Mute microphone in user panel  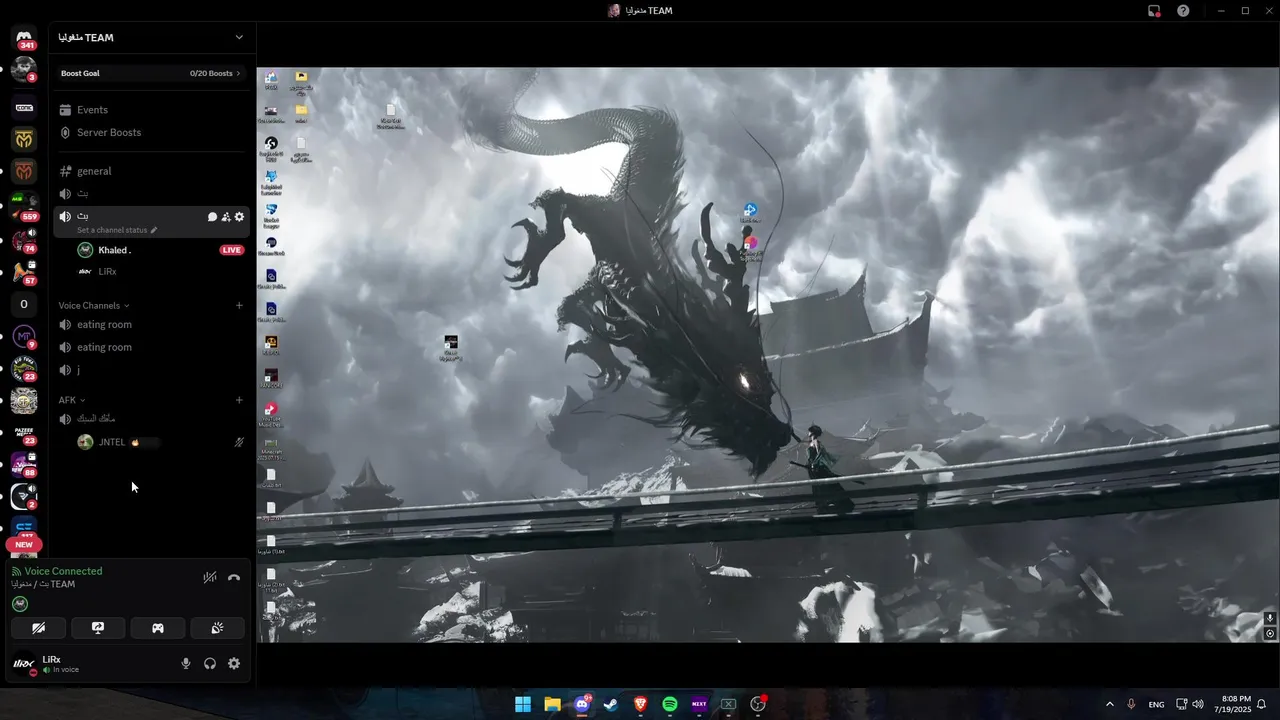pyautogui.click(x=186, y=663)
